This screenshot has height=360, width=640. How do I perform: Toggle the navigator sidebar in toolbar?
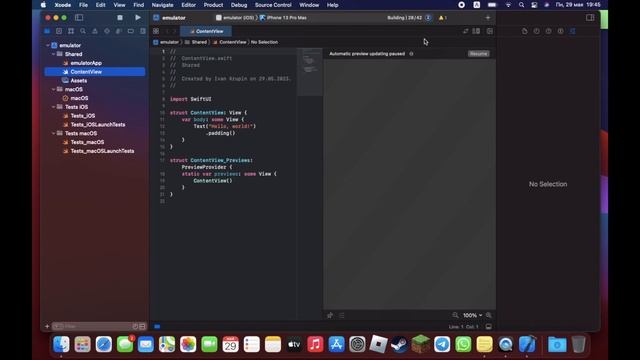click(x=79, y=18)
